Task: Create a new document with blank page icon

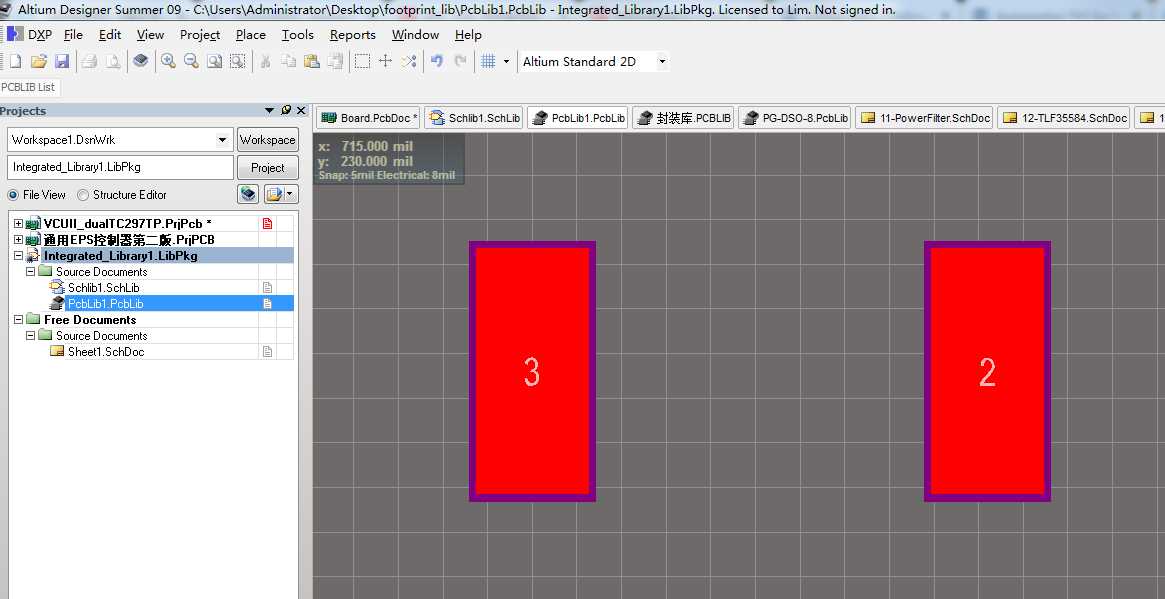Action: (16, 61)
